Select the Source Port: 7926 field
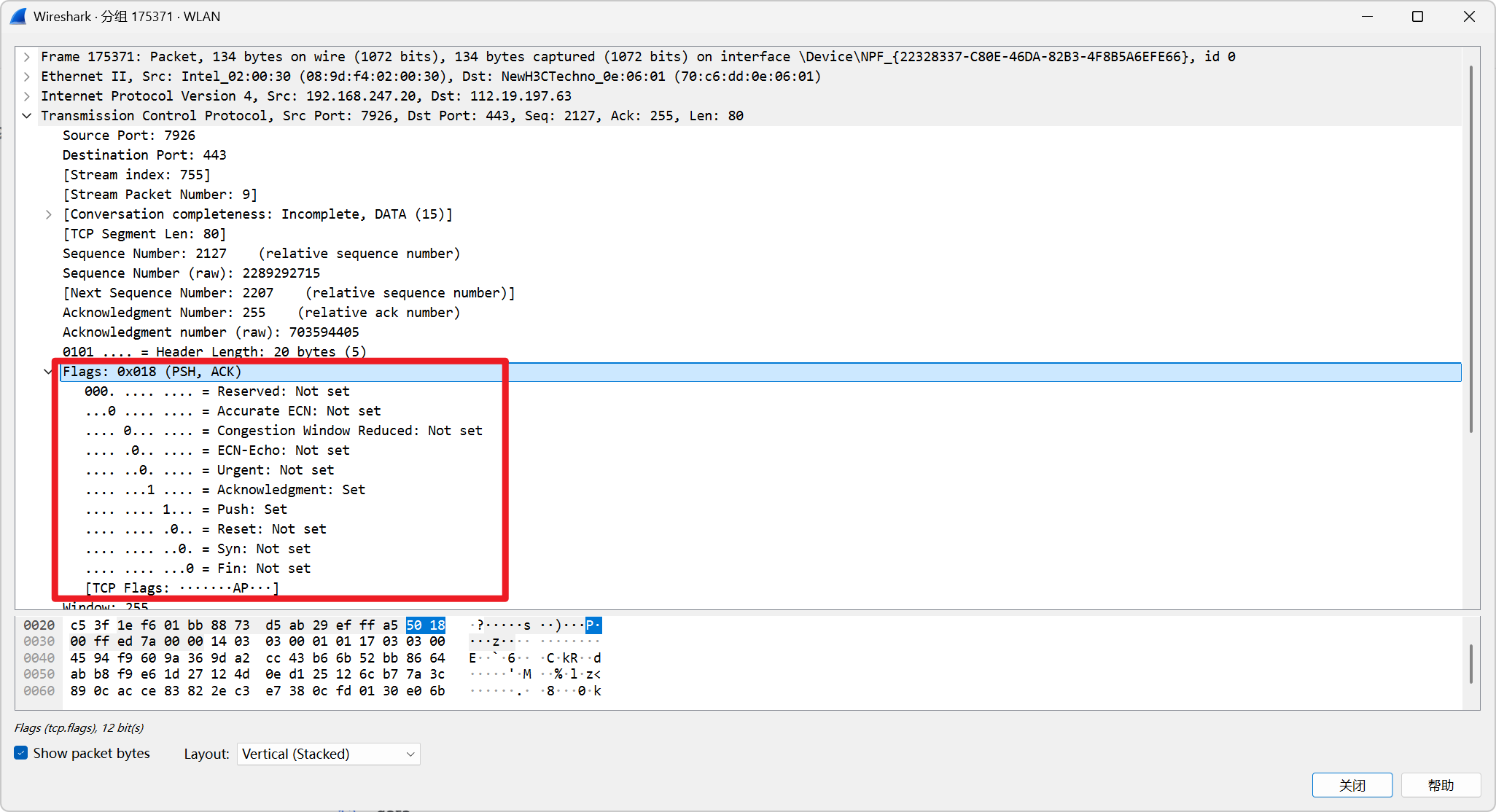The width and height of the screenshot is (1496, 812). [x=129, y=136]
